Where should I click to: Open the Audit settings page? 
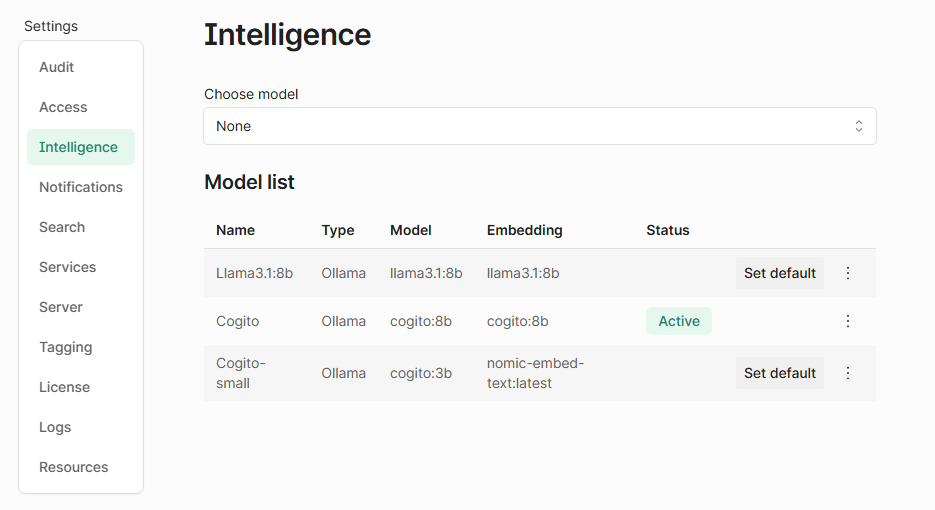click(57, 67)
